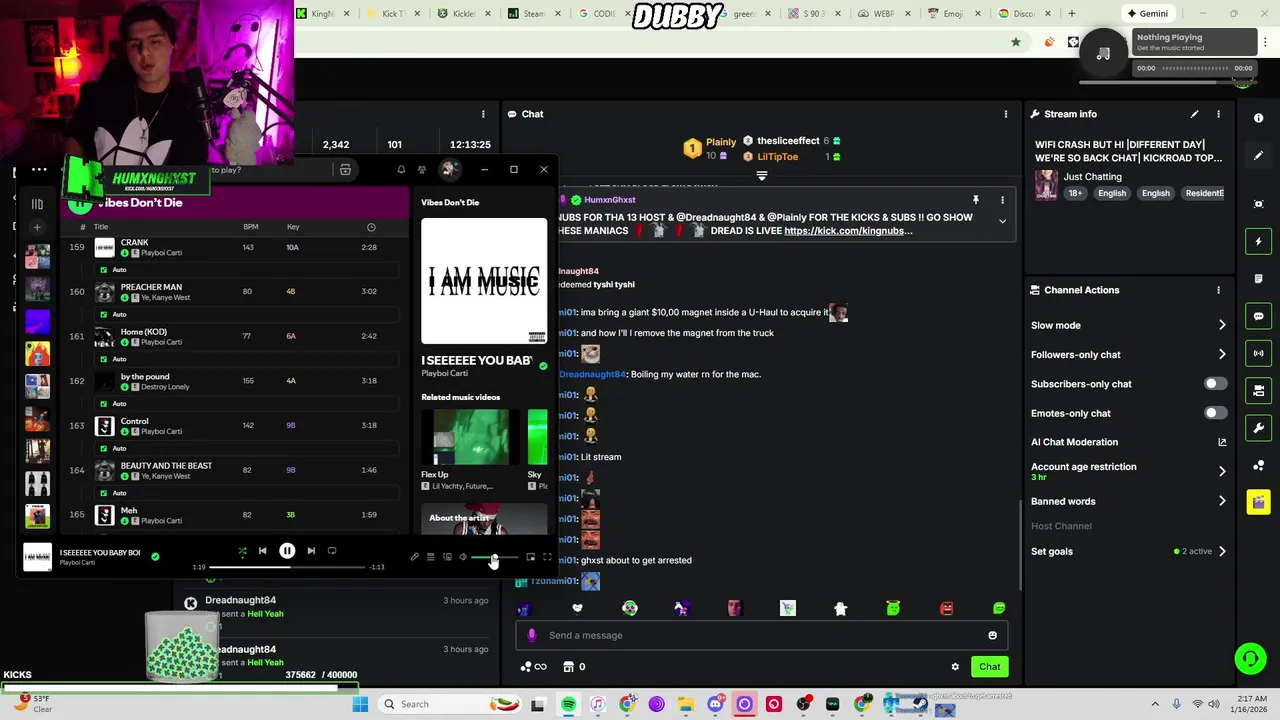Skip to next track in Spotify
Image resolution: width=1280 pixels, height=720 pixels.
click(x=311, y=551)
